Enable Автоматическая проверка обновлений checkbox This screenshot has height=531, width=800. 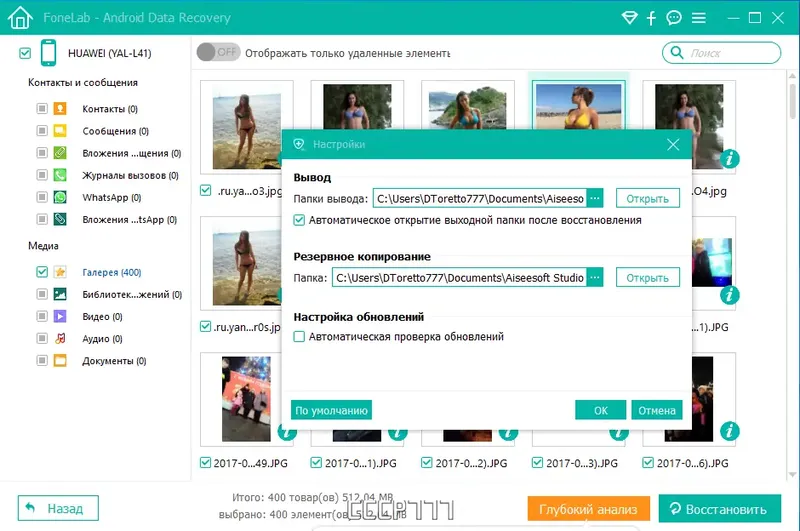click(299, 337)
